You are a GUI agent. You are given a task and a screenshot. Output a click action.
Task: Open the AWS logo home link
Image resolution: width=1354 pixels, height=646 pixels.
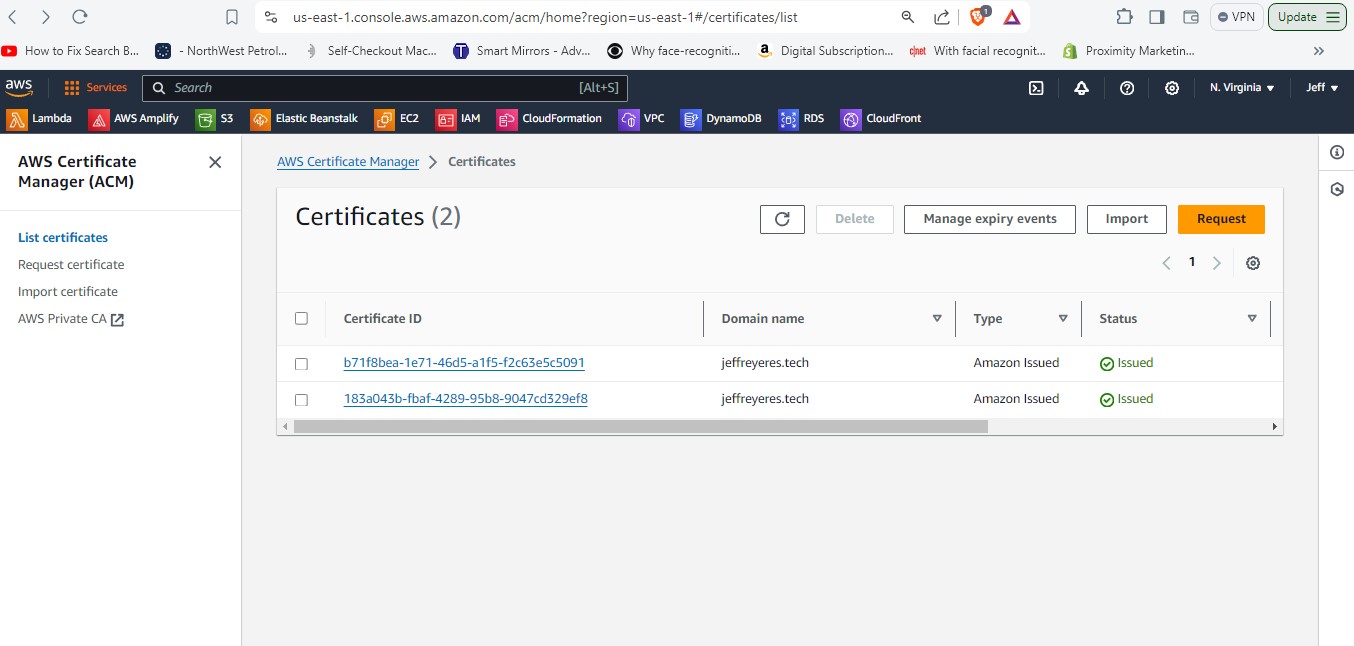click(19, 87)
